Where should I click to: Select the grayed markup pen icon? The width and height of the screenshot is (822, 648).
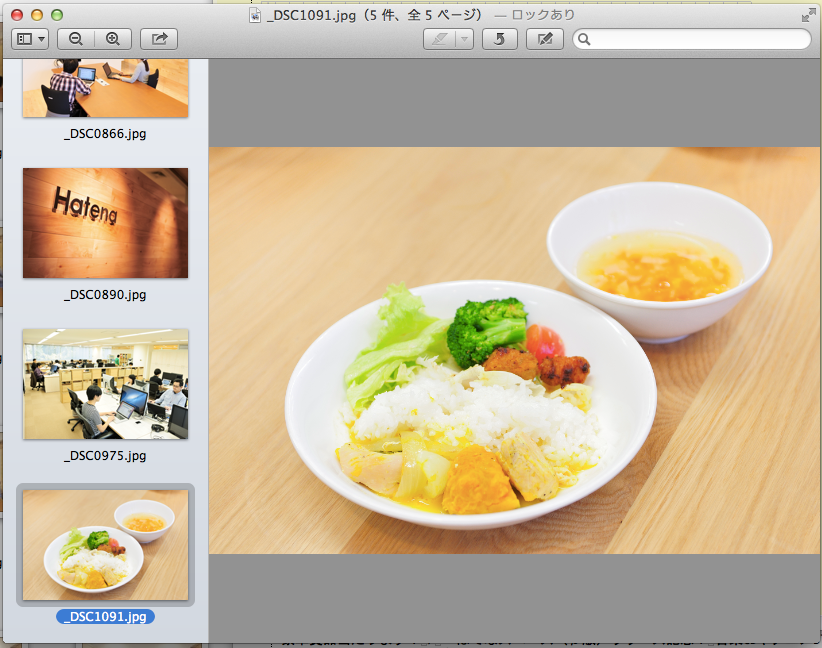tap(440, 39)
